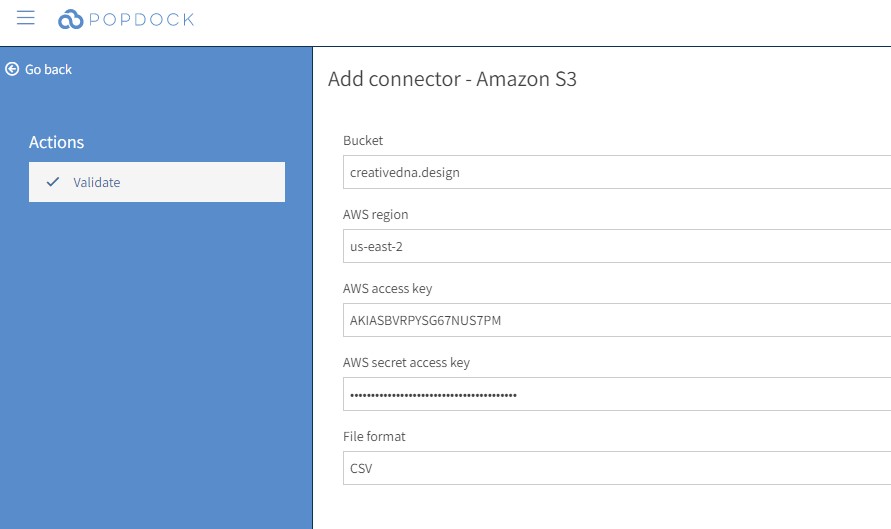Click the AWS region label

click(x=376, y=214)
